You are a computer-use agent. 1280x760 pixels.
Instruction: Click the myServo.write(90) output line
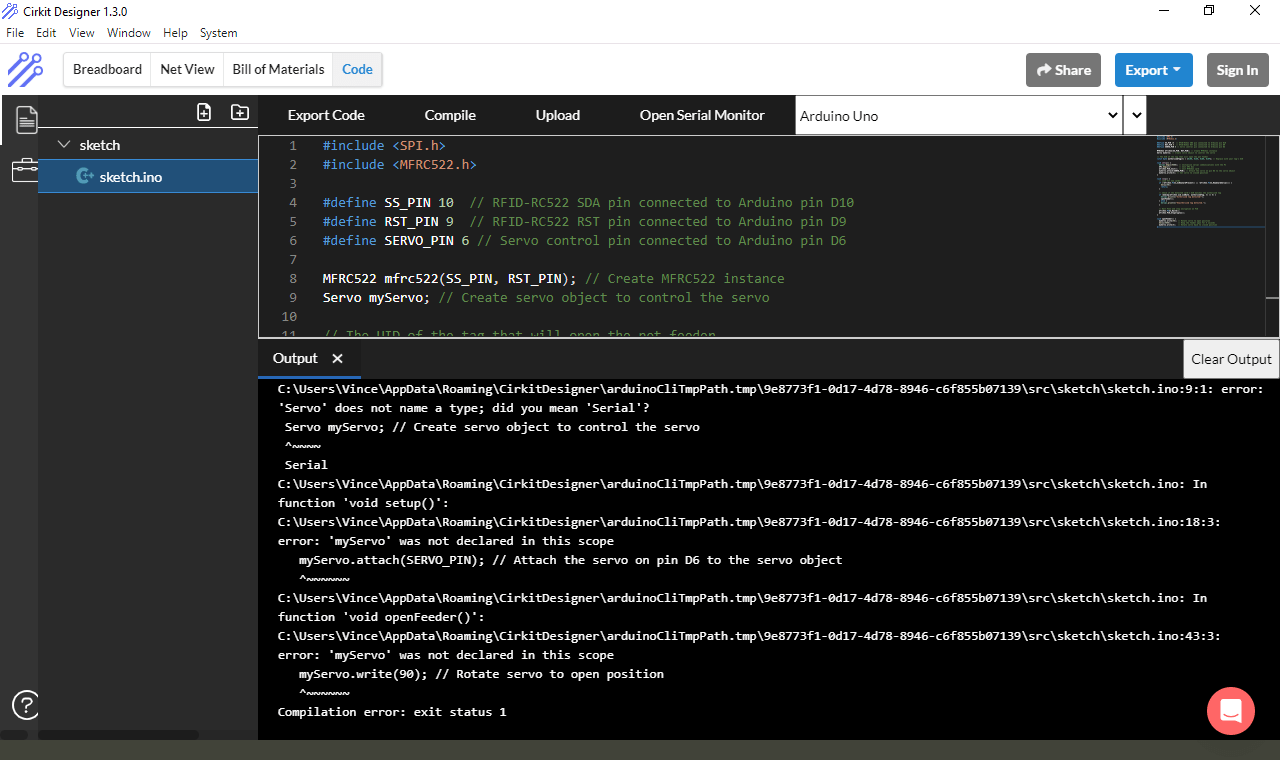pyautogui.click(x=481, y=674)
